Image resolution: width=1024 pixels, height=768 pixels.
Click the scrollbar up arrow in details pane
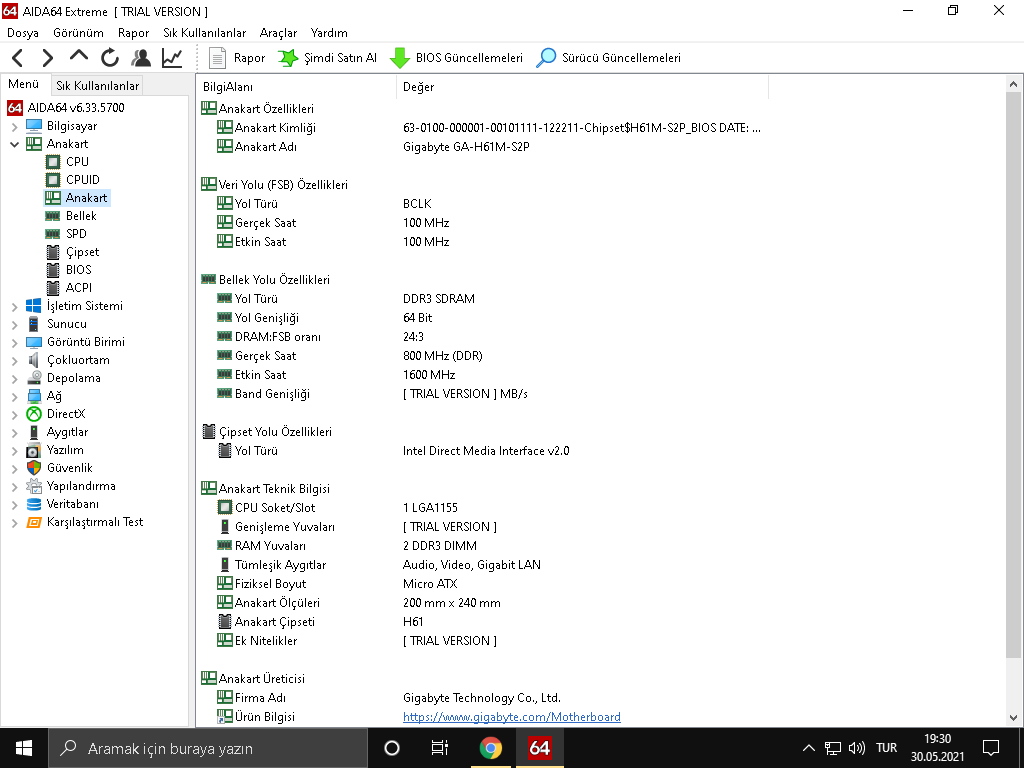point(1014,84)
